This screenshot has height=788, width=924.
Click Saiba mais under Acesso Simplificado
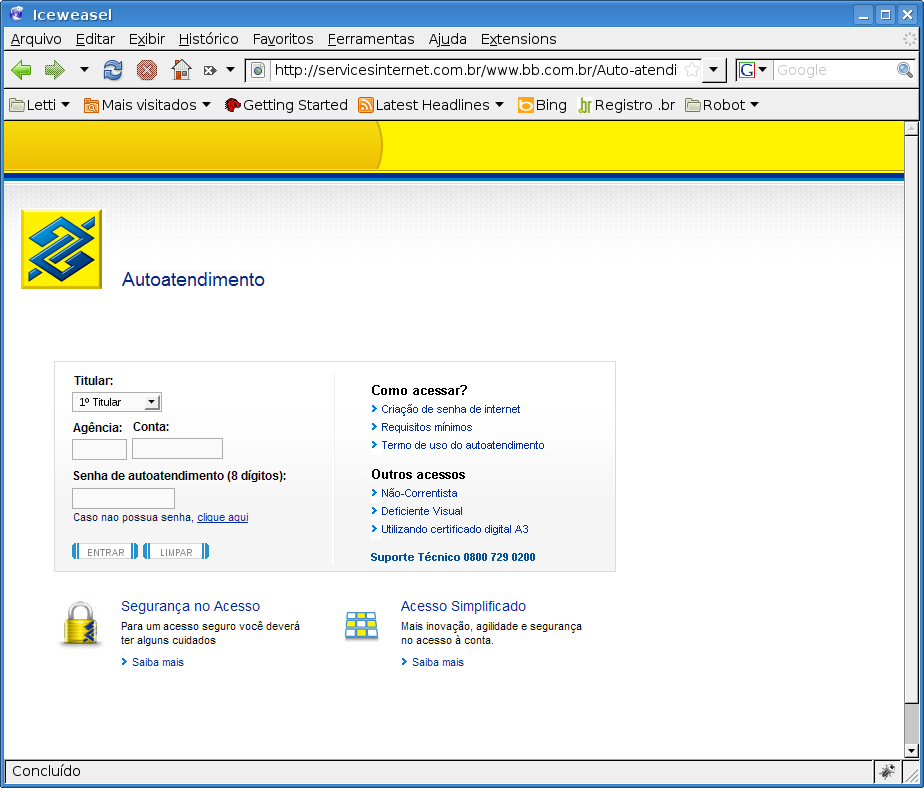point(437,662)
